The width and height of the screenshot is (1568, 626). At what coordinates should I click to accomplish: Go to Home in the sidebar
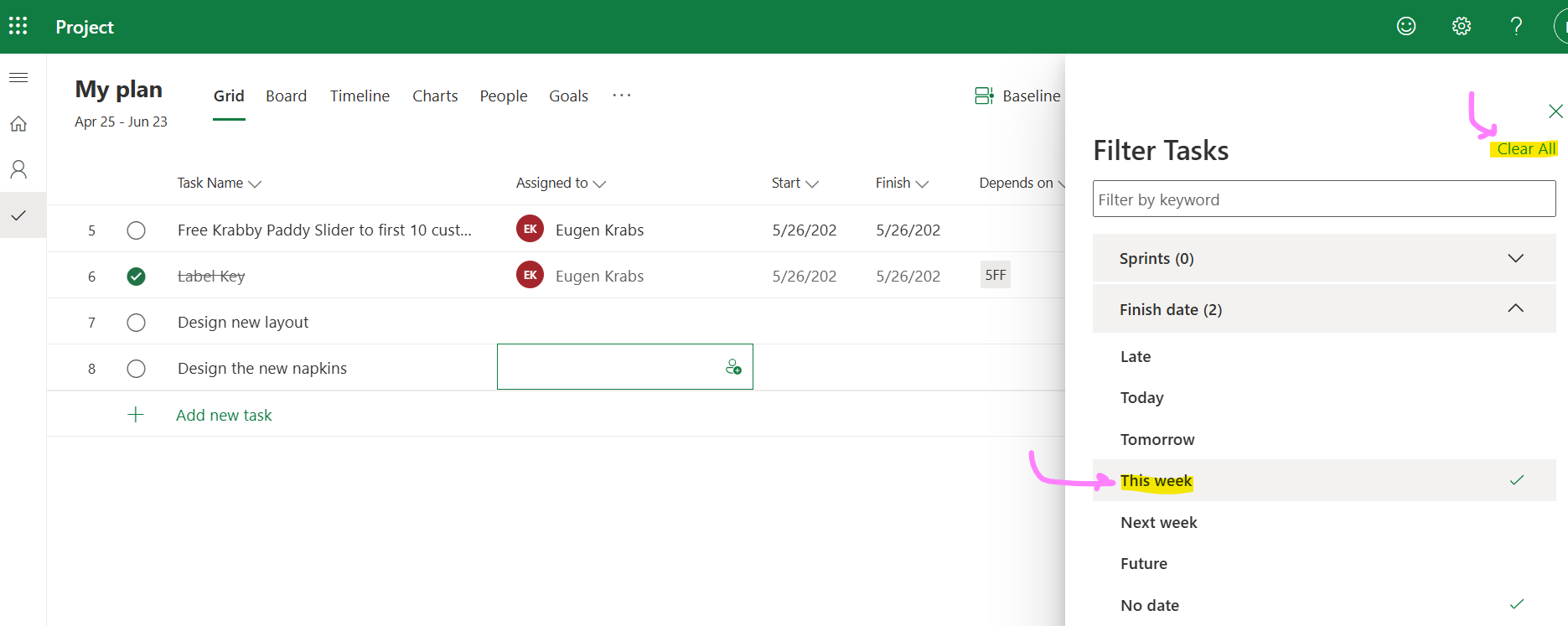pos(18,124)
